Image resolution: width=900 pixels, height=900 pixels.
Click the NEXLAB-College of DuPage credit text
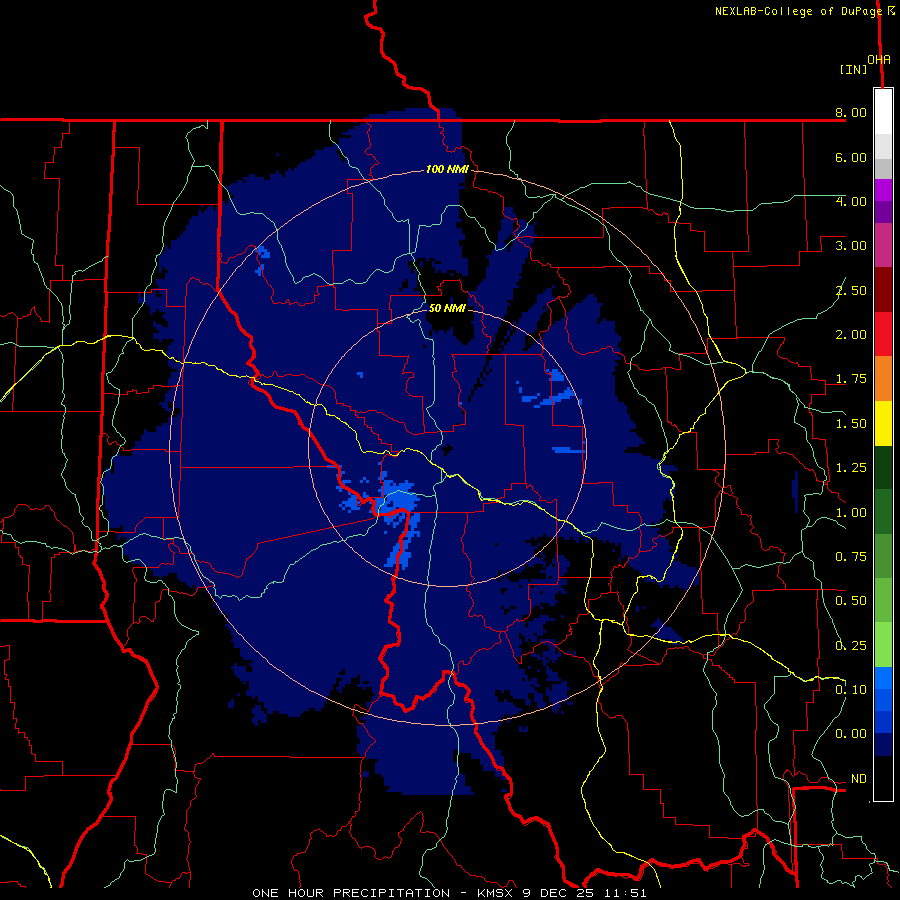pyautogui.click(x=798, y=11)
